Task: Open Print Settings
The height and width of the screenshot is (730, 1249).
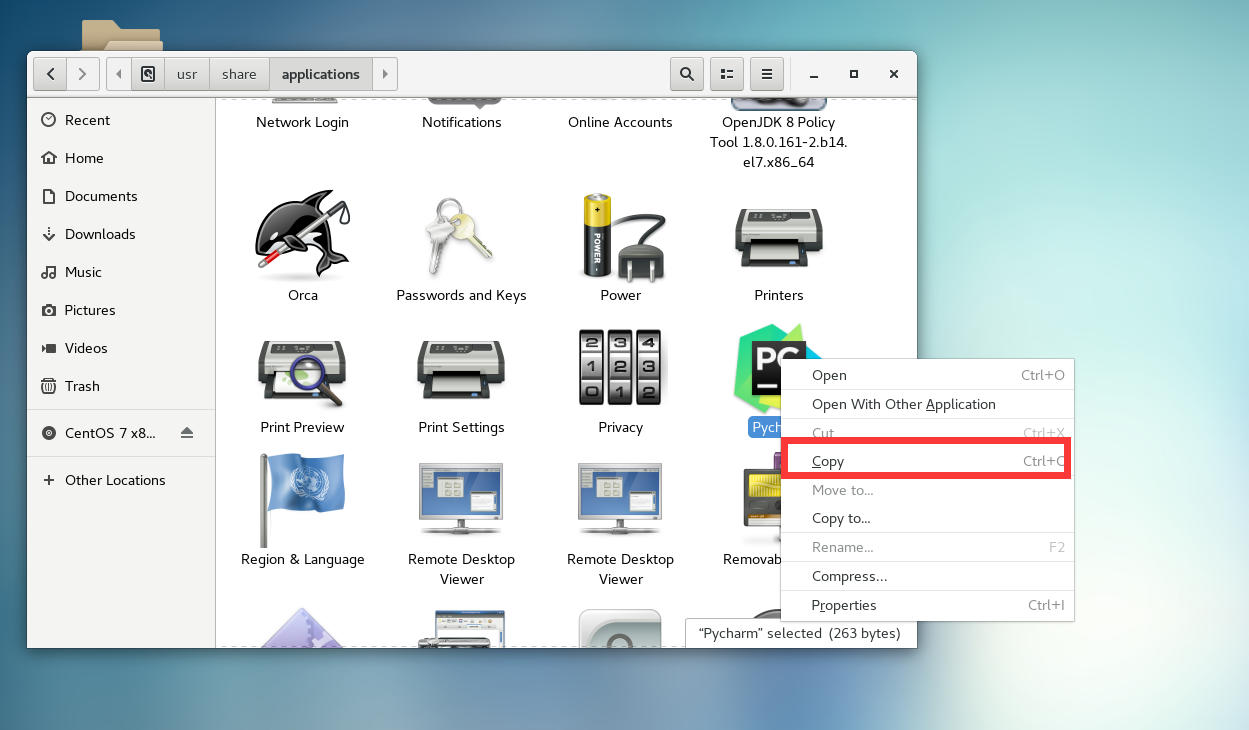Action: (x=461, y=370)
